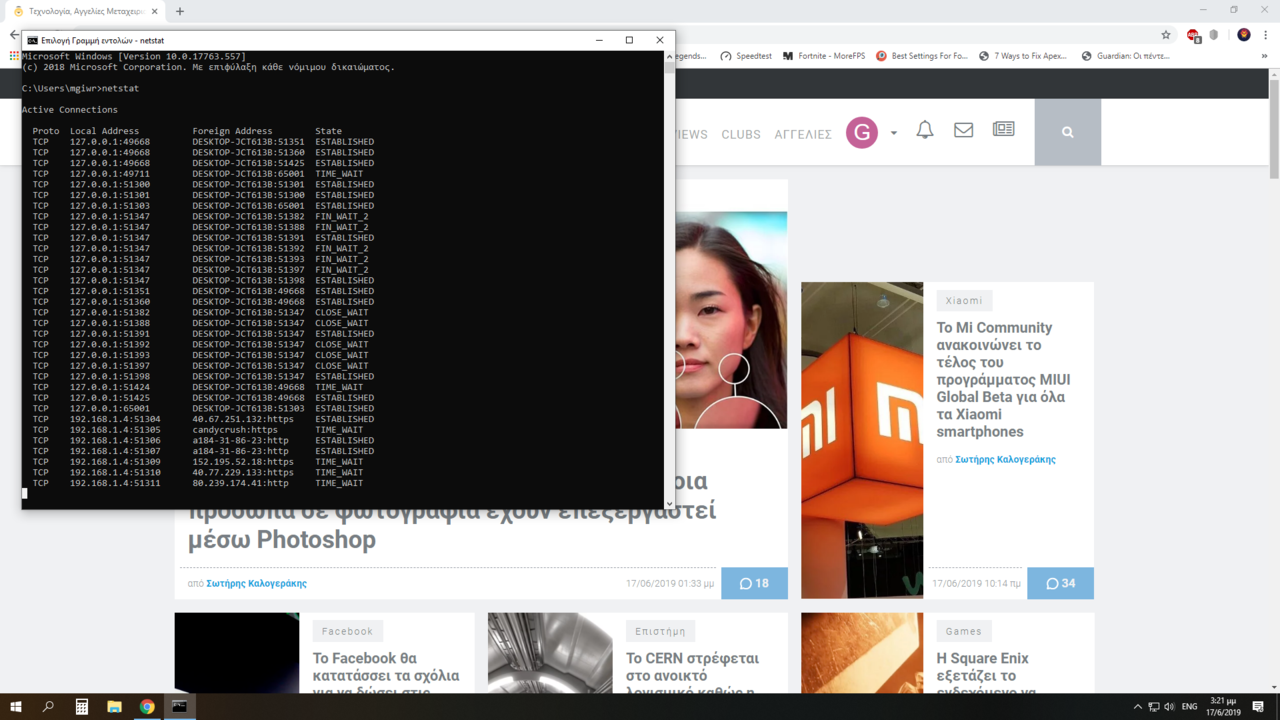Open the Επιστήμη category tag

click(661, 631)
